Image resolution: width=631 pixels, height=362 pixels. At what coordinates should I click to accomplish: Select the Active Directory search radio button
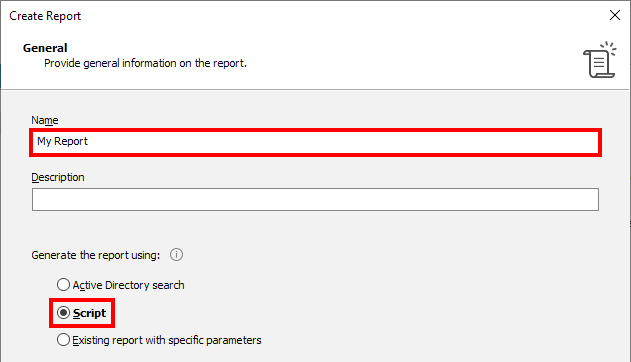pyautogui.click(x=63, y=285)
